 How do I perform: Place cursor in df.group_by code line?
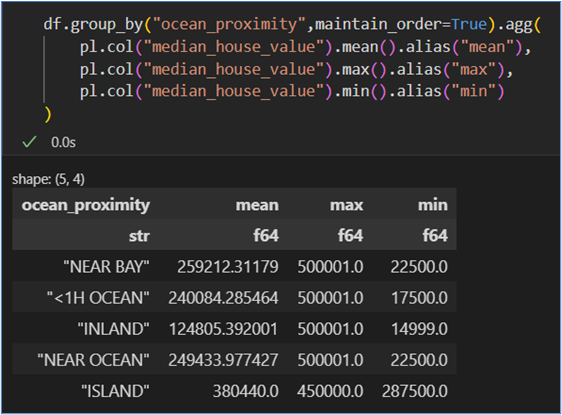292,24
